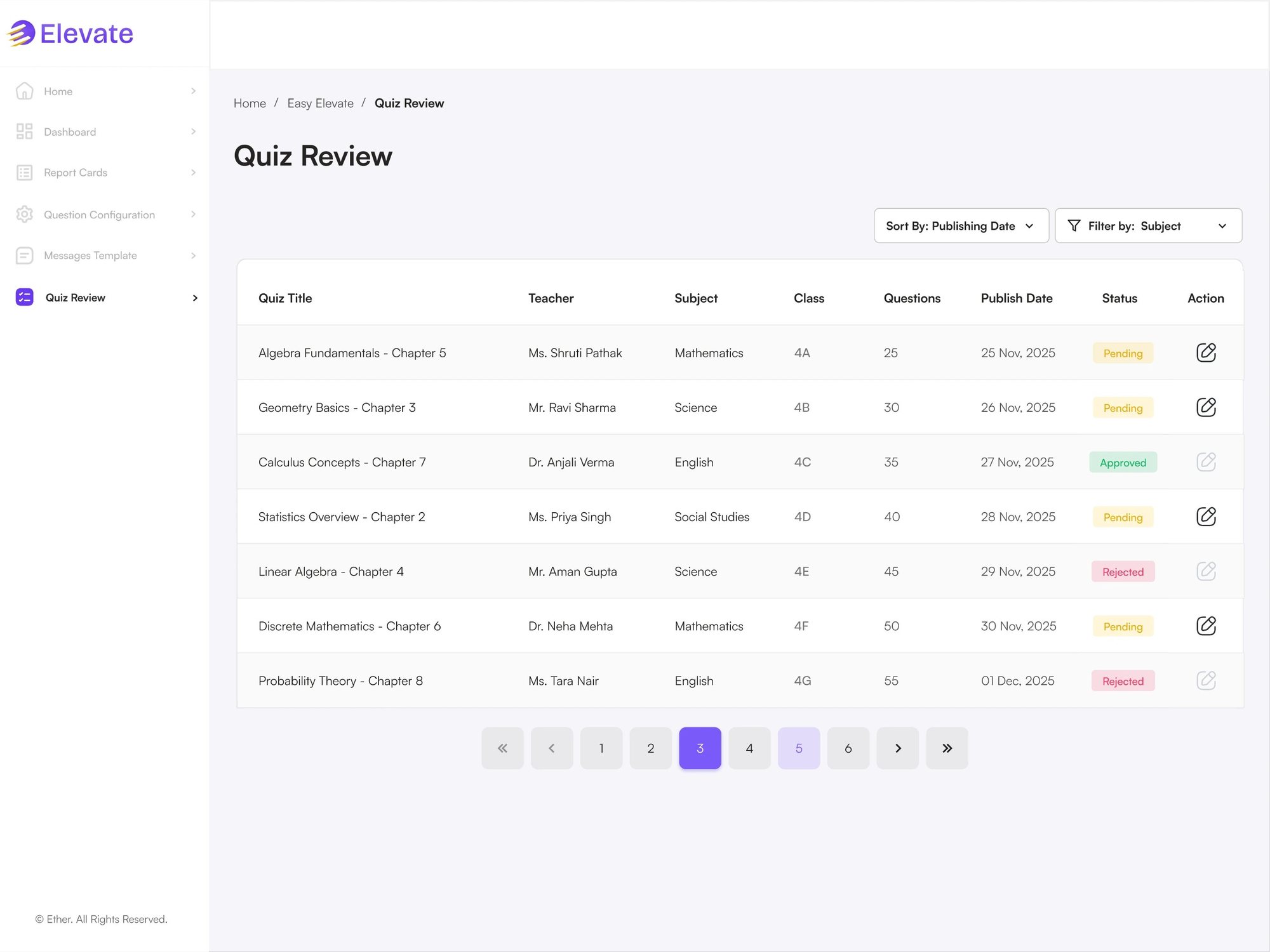Expand the Home menu chevron
Screen dimensions: 1270x952
click(193, 91)
